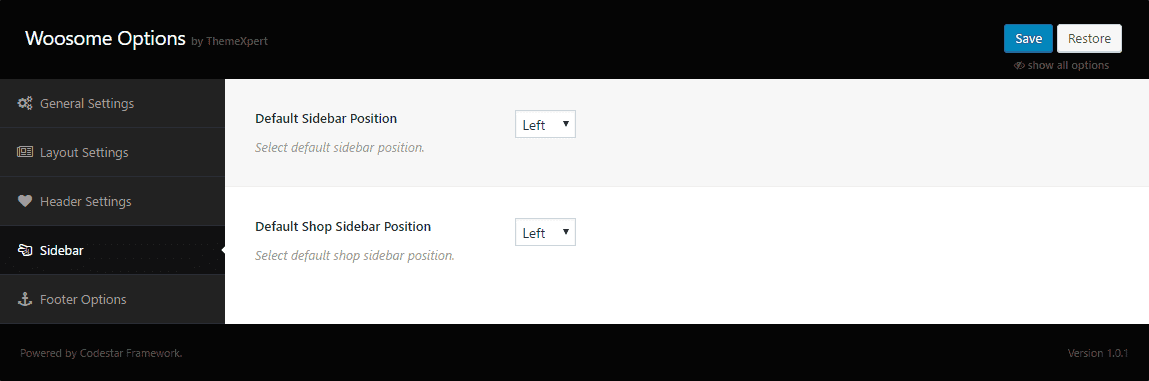Switch to the Layout Settings tab
This screenshot has width=1149, height=381.
pos(112,152)
